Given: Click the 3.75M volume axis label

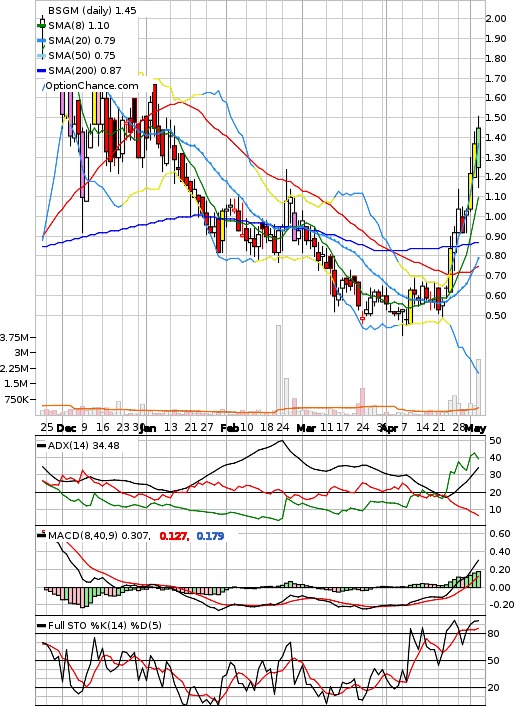Looking at the screenshot, I should pos(14,337).
